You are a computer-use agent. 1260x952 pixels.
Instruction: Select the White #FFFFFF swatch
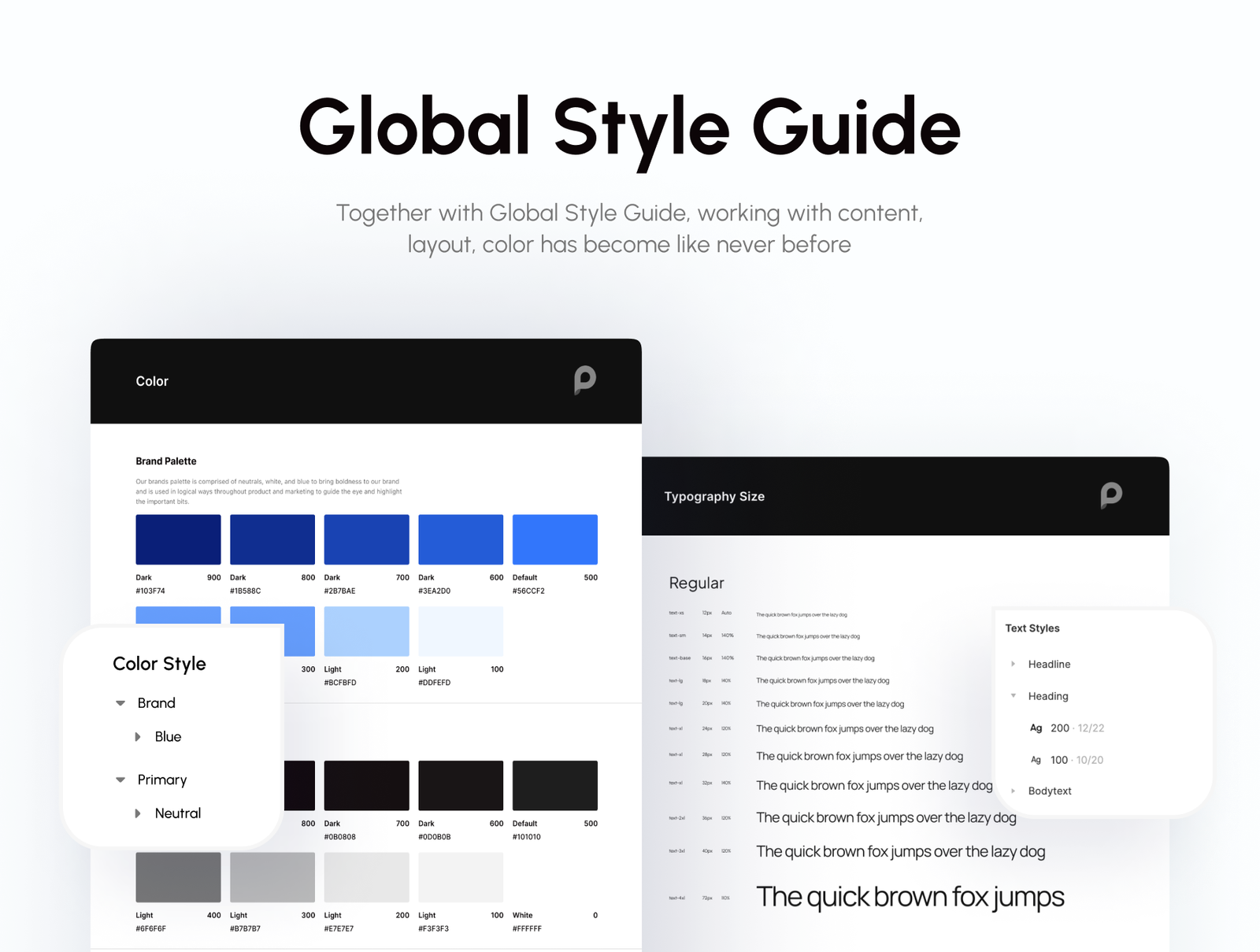tap(555, 876)
